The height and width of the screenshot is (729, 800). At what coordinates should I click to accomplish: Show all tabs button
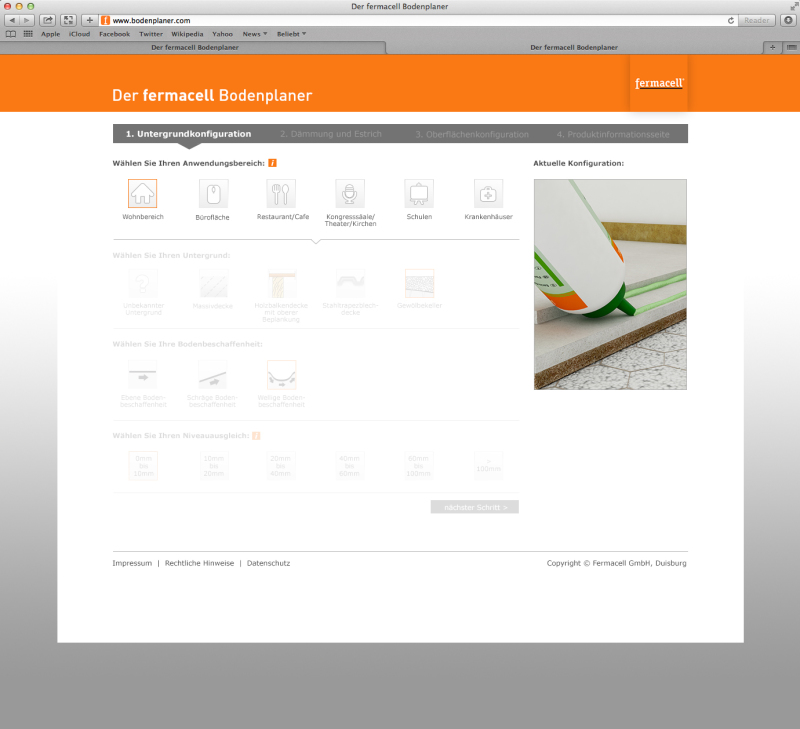click(791, 47)
